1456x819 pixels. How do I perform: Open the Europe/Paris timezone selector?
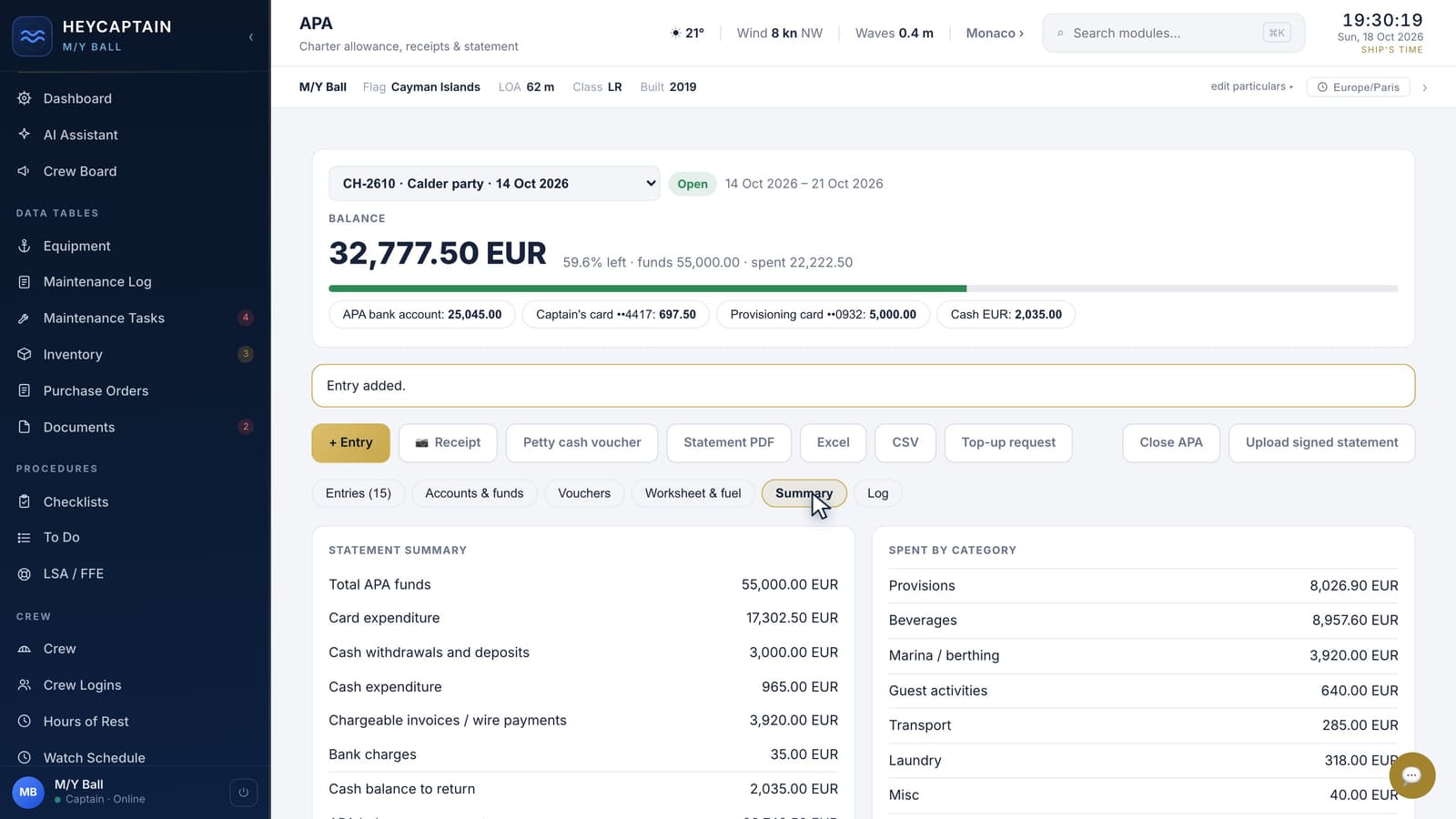click(1359, 87)
